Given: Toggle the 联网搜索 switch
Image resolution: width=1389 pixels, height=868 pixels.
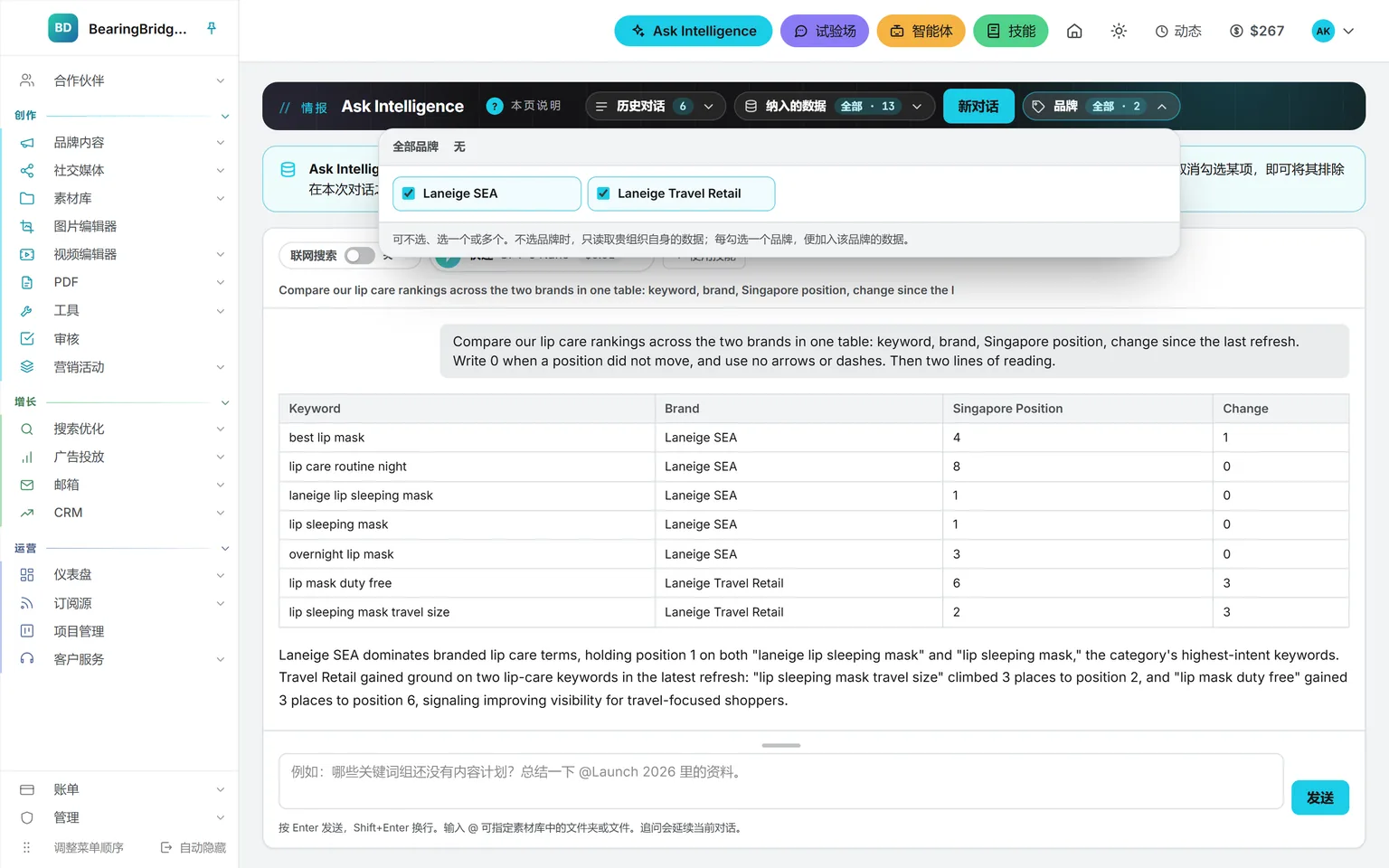Looking at the screenshot, I should pyautogui.click(x=359, y=256).
